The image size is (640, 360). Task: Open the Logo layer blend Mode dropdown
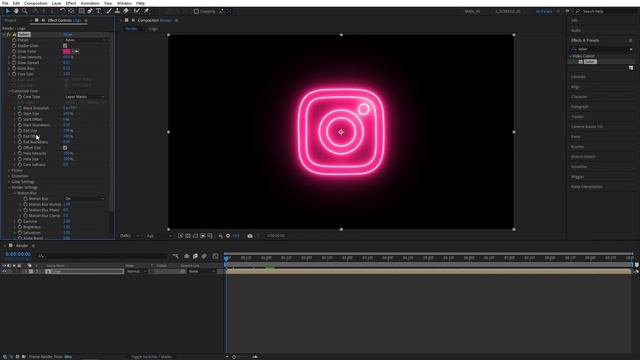tap(136, 271)
